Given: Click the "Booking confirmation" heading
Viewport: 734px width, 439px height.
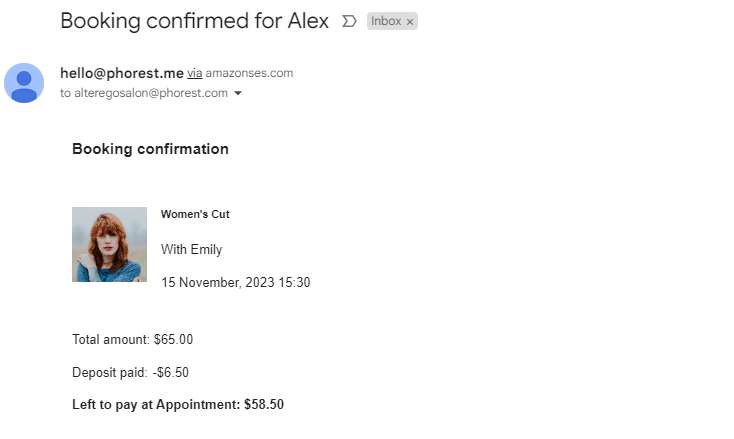Looking at the screenshot, I should (150, 149).
